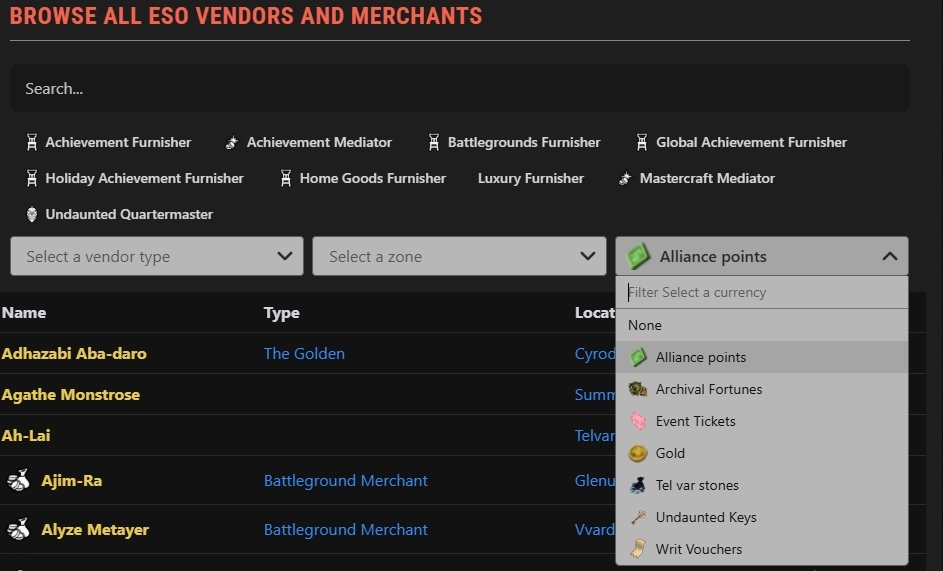Click the Home Goods Furnisher chair icon
Viewport: 943px width, 571px height.
(286, 179)
